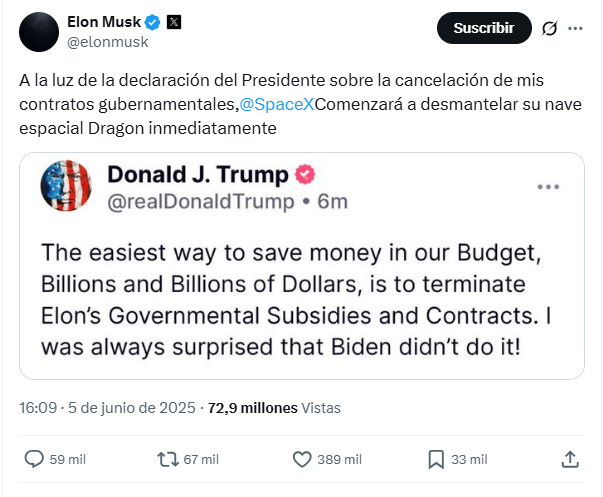Open Donald J. Trump's profile picture
This screenshot has height=497, width=603.
66,185
